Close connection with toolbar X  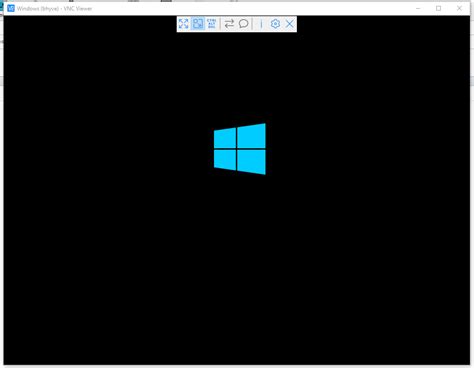(290, 24)
